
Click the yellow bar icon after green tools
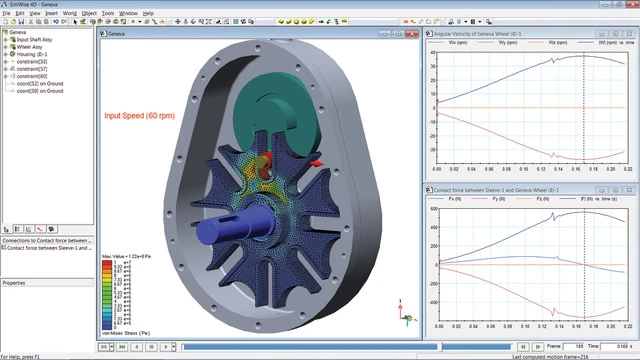[x=344, y=21]
